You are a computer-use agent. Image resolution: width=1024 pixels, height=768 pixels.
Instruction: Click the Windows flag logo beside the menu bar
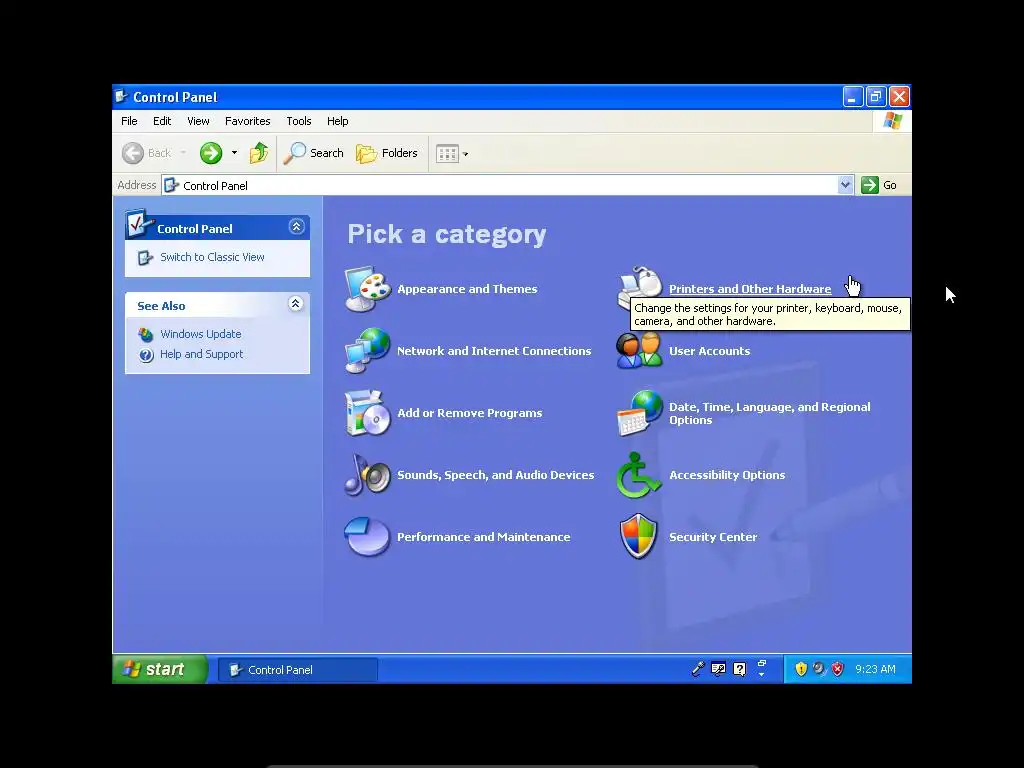pyautogui.click(x=892, y=121)
